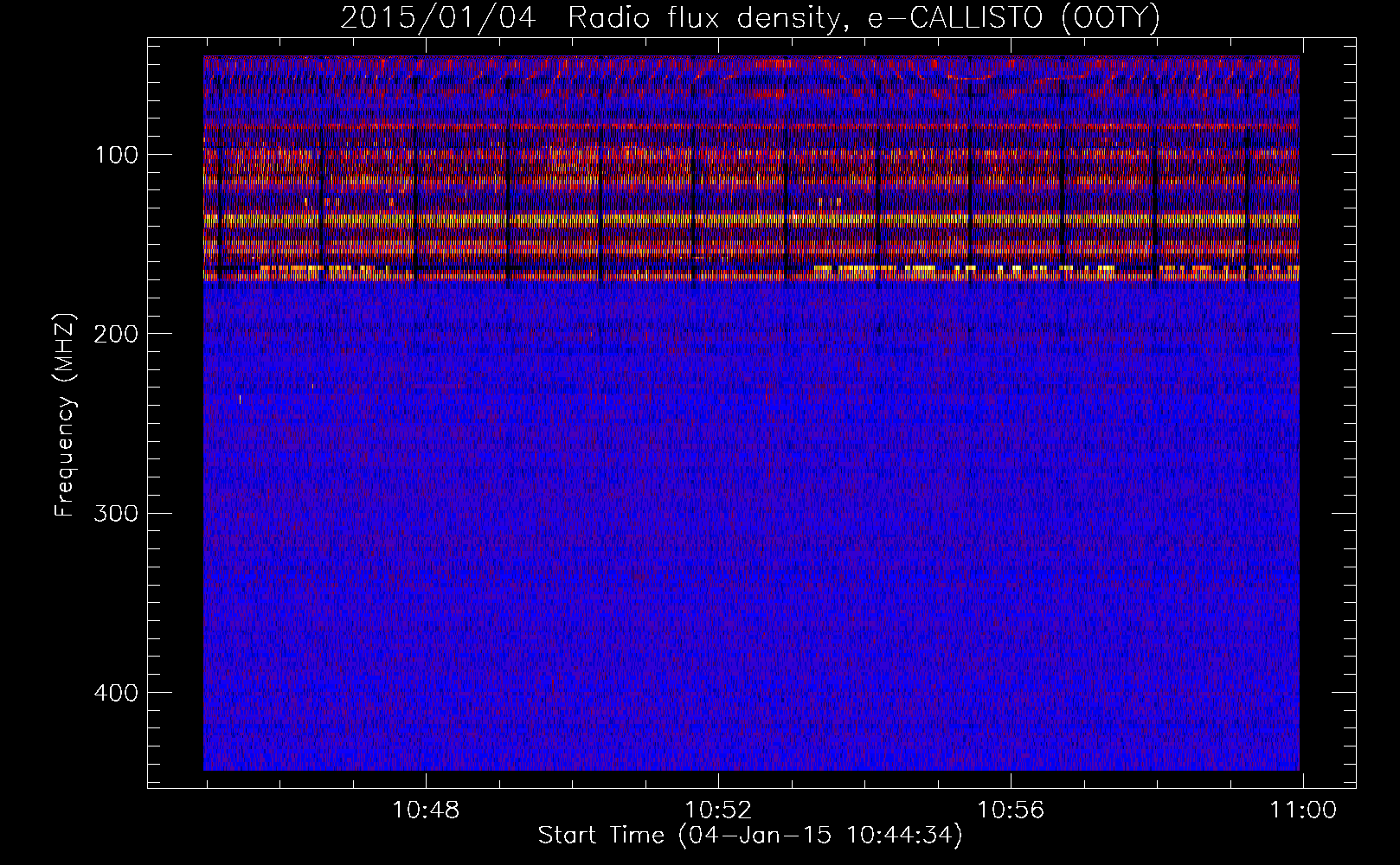The height and width of the screenshot is (865, 1400).
Task: Click the plot title "Radio flux density, e-CALLISTO (OOTY)"
Action: click(x=864, y=18)
